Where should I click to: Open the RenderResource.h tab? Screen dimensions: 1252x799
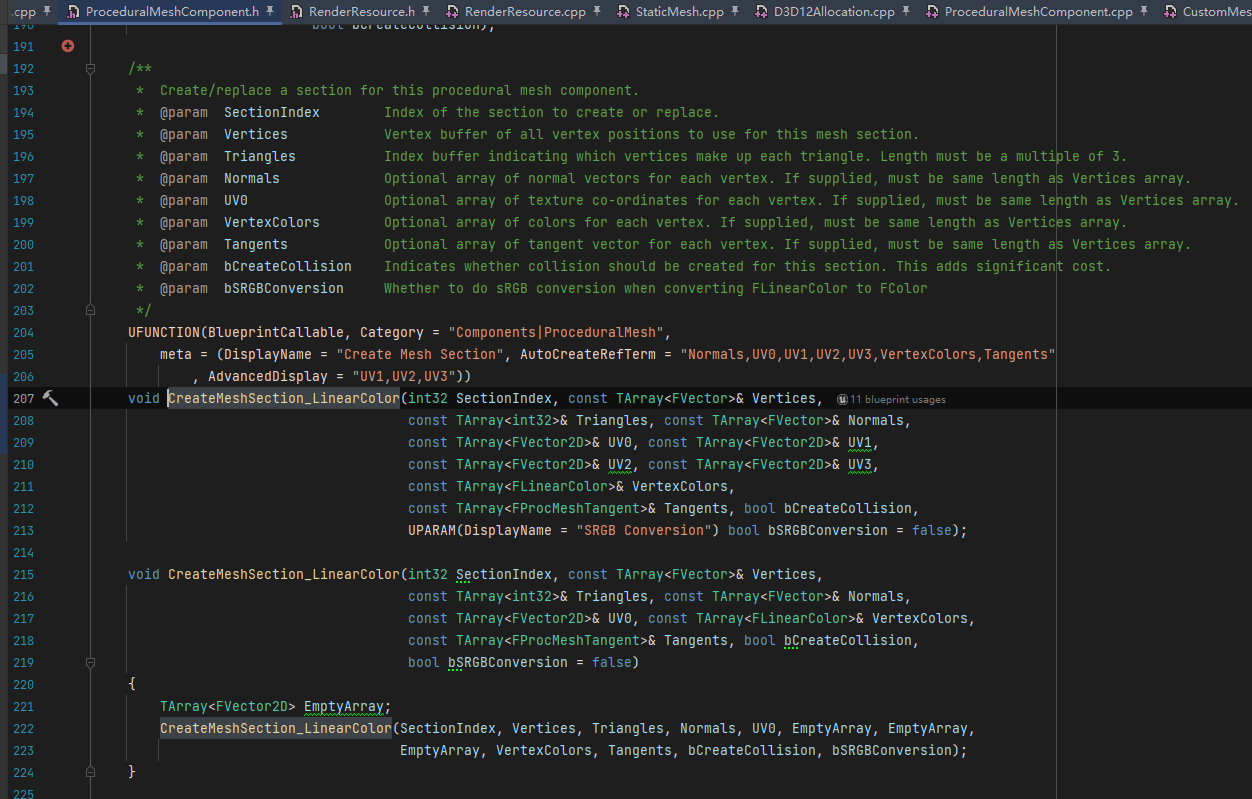[361, 12]
